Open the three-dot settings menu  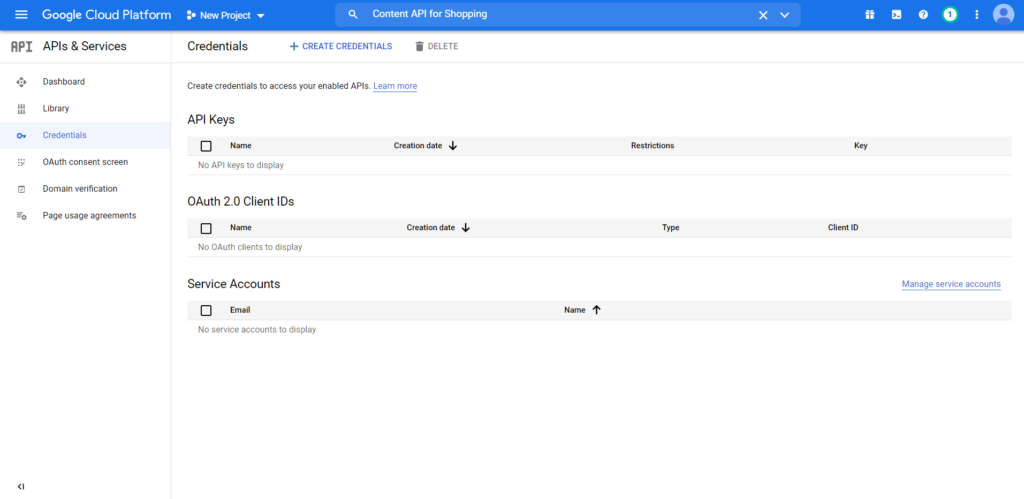[977, 14]
